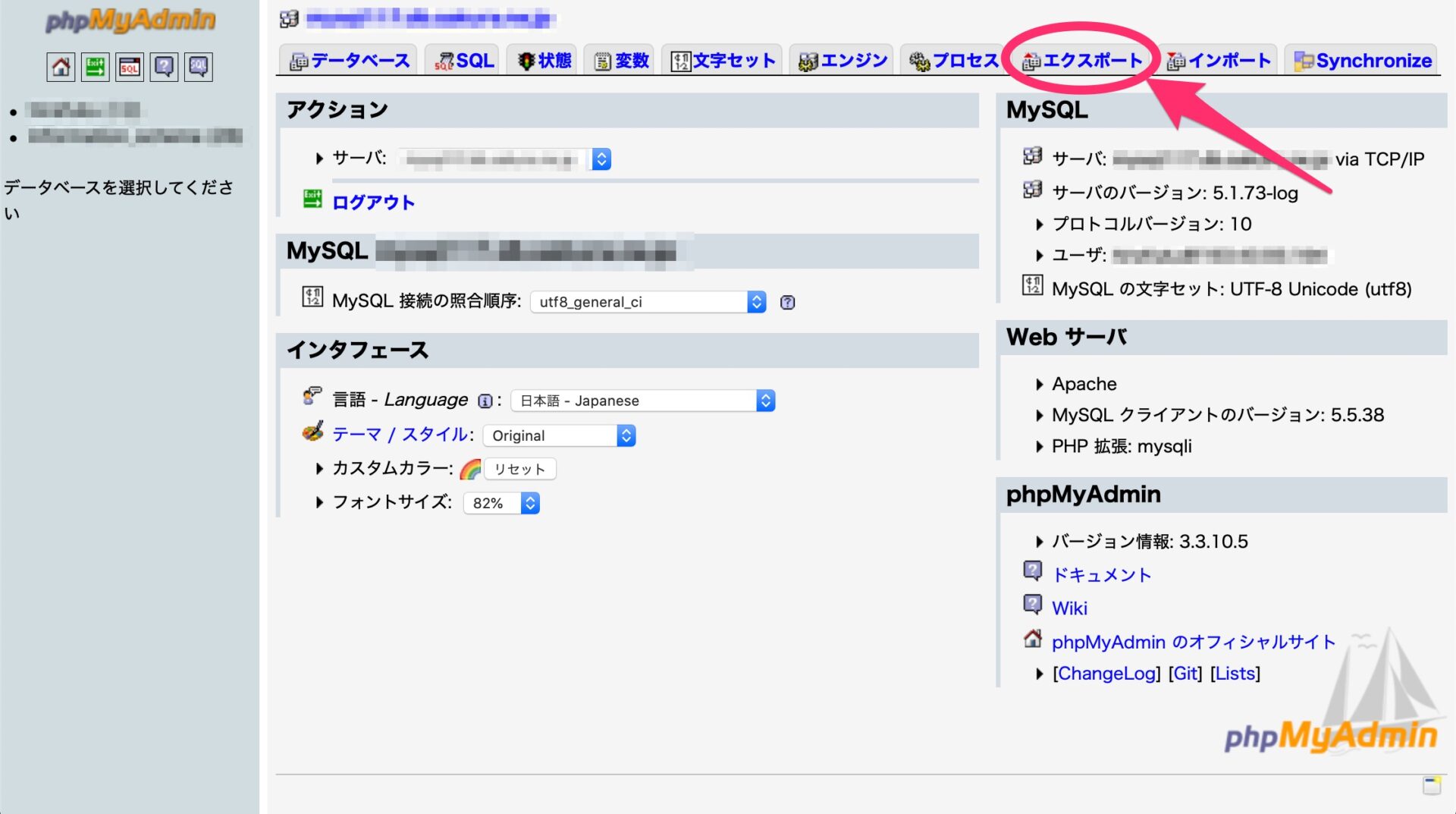Open the Original theme dropdown
The height and width of the screenshot is (814, 1456).
(559, 435)
